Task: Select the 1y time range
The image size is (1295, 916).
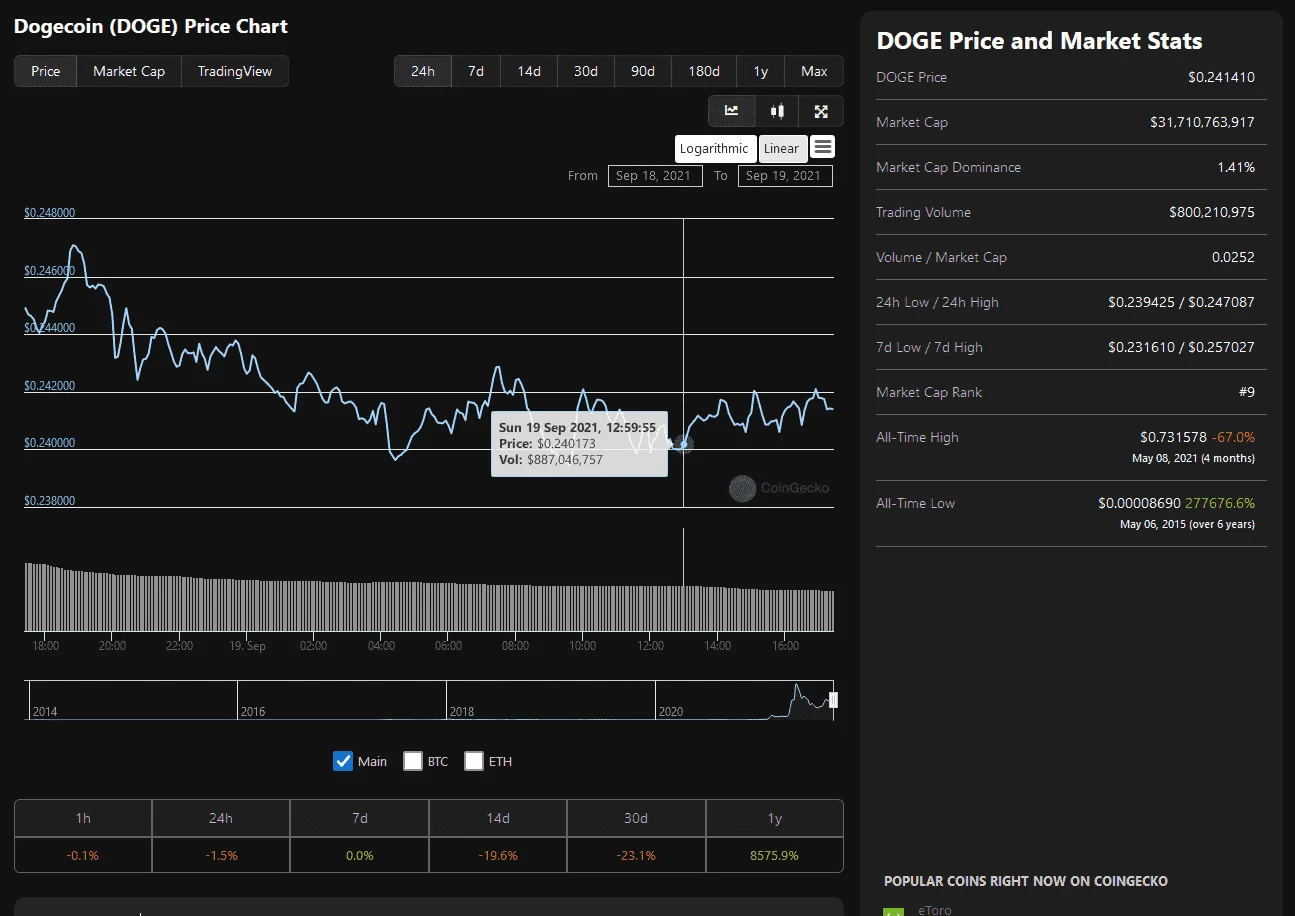Action: click(761, 71)
